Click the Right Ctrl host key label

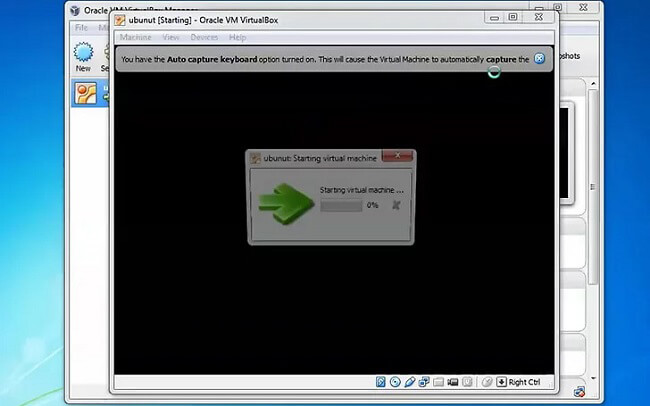(x=524, y=382)
